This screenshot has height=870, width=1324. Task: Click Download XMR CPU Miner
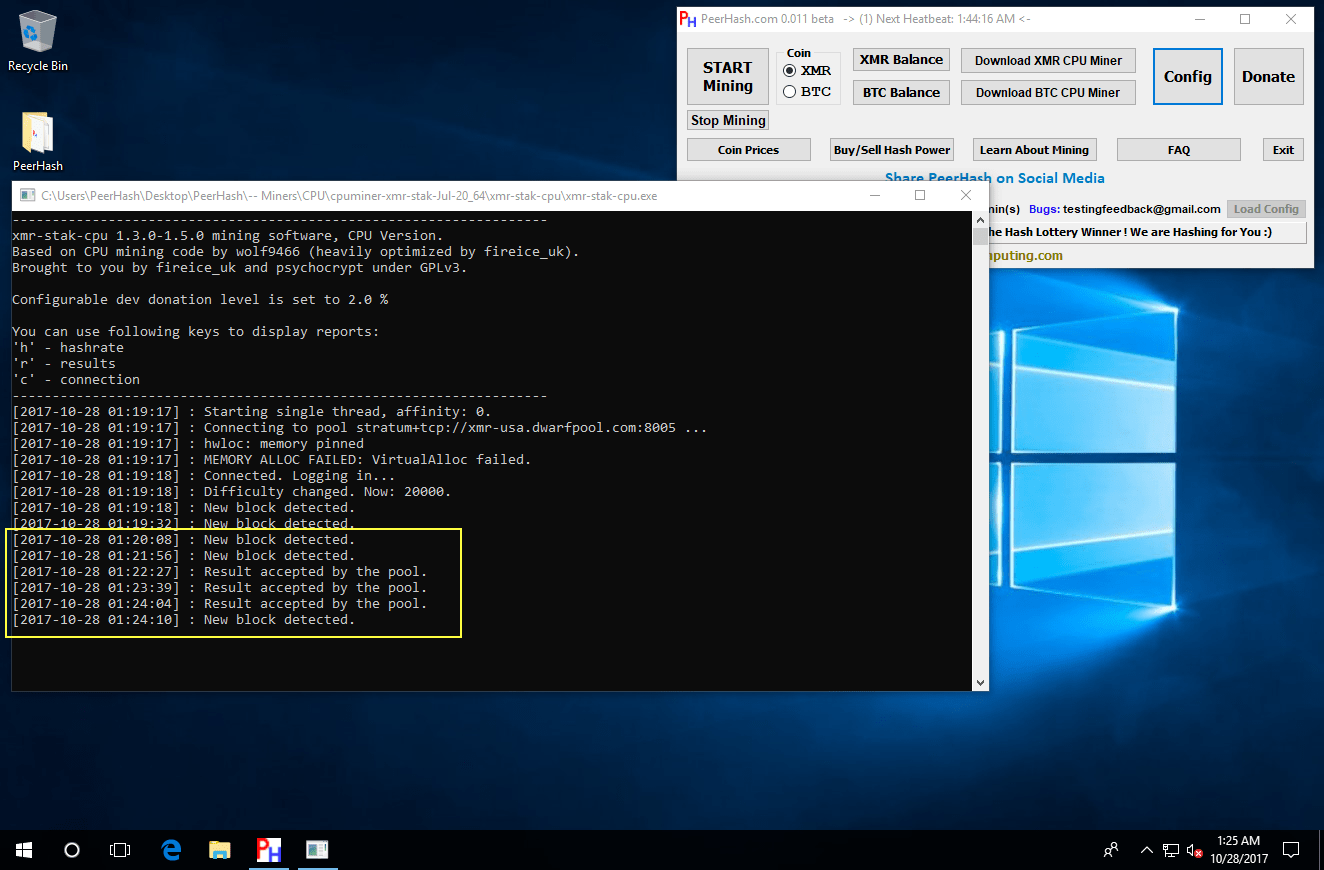(1048, 60)
